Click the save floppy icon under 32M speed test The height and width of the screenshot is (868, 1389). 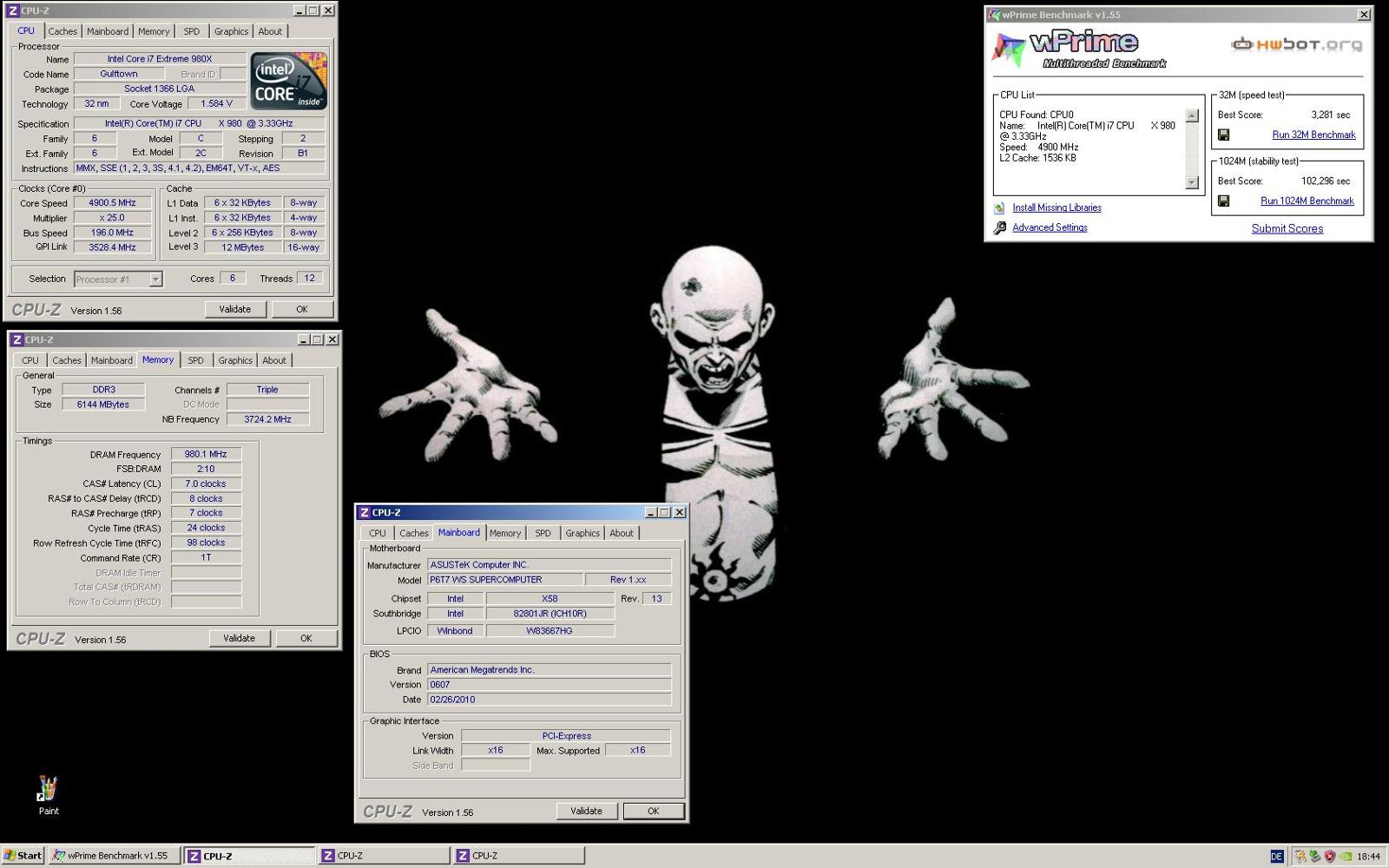(1223, 135)
